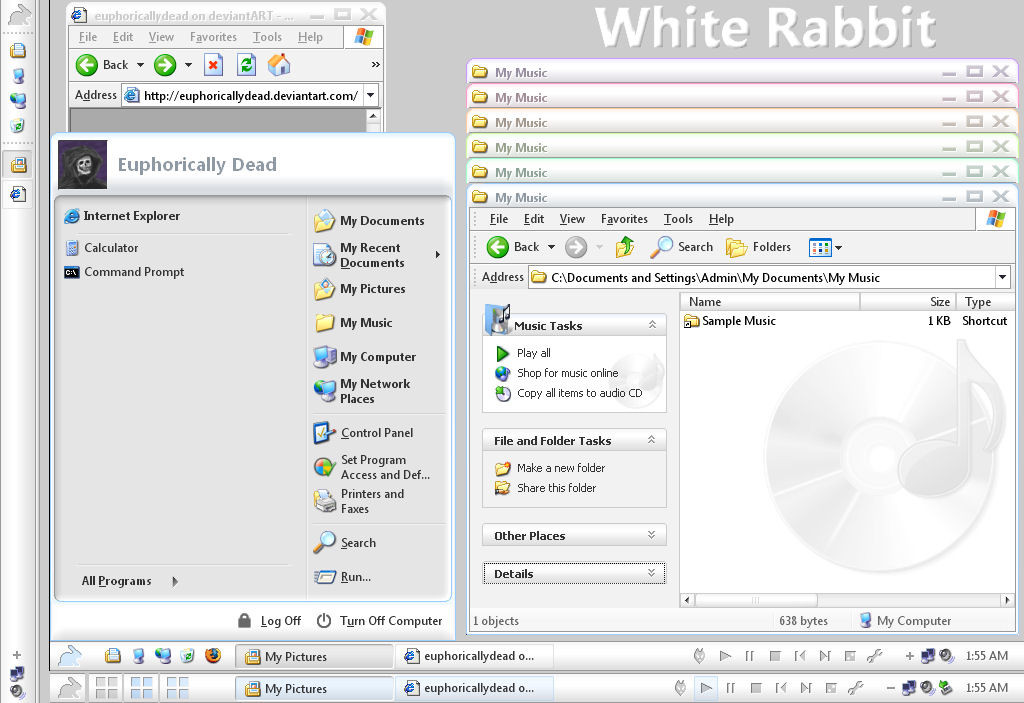
Task: Open the Favorites menu in Internet Explorer
Action: [213, 37]
